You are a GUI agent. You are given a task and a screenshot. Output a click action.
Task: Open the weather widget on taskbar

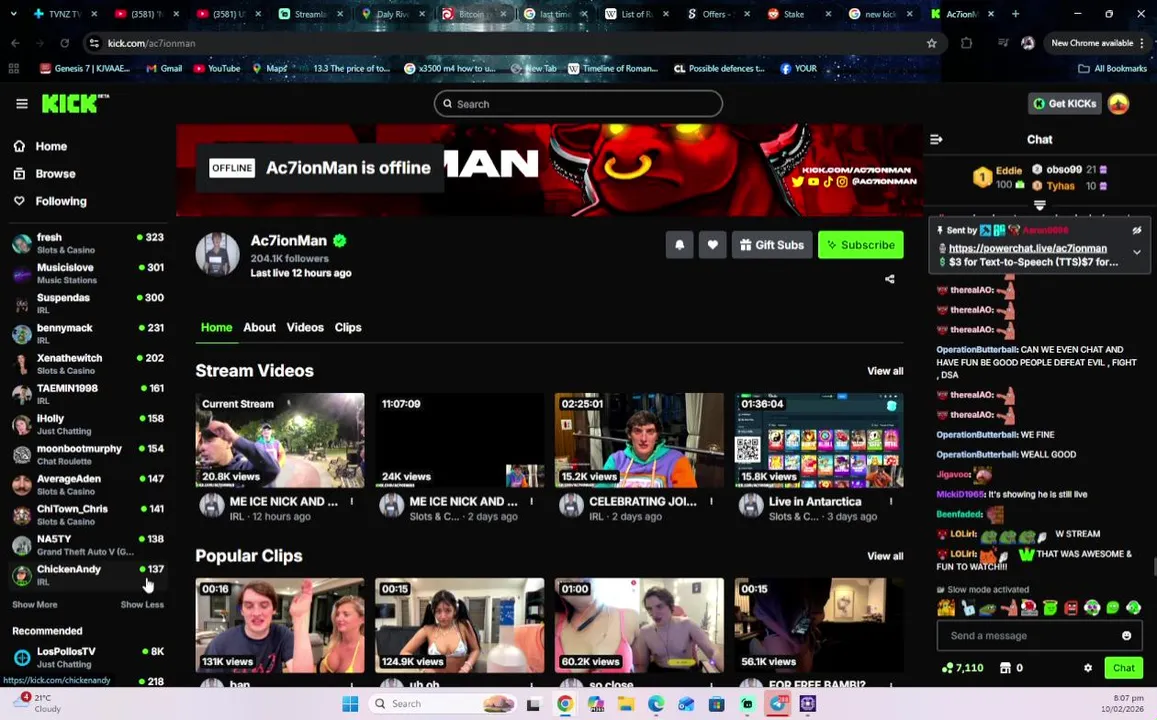click(38, 703)
